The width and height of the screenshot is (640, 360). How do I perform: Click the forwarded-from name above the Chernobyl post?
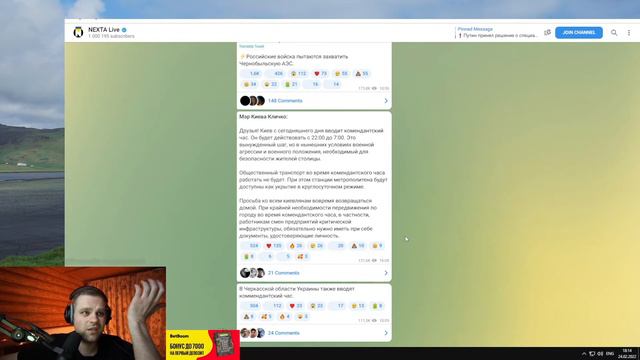tap(251, 47)
